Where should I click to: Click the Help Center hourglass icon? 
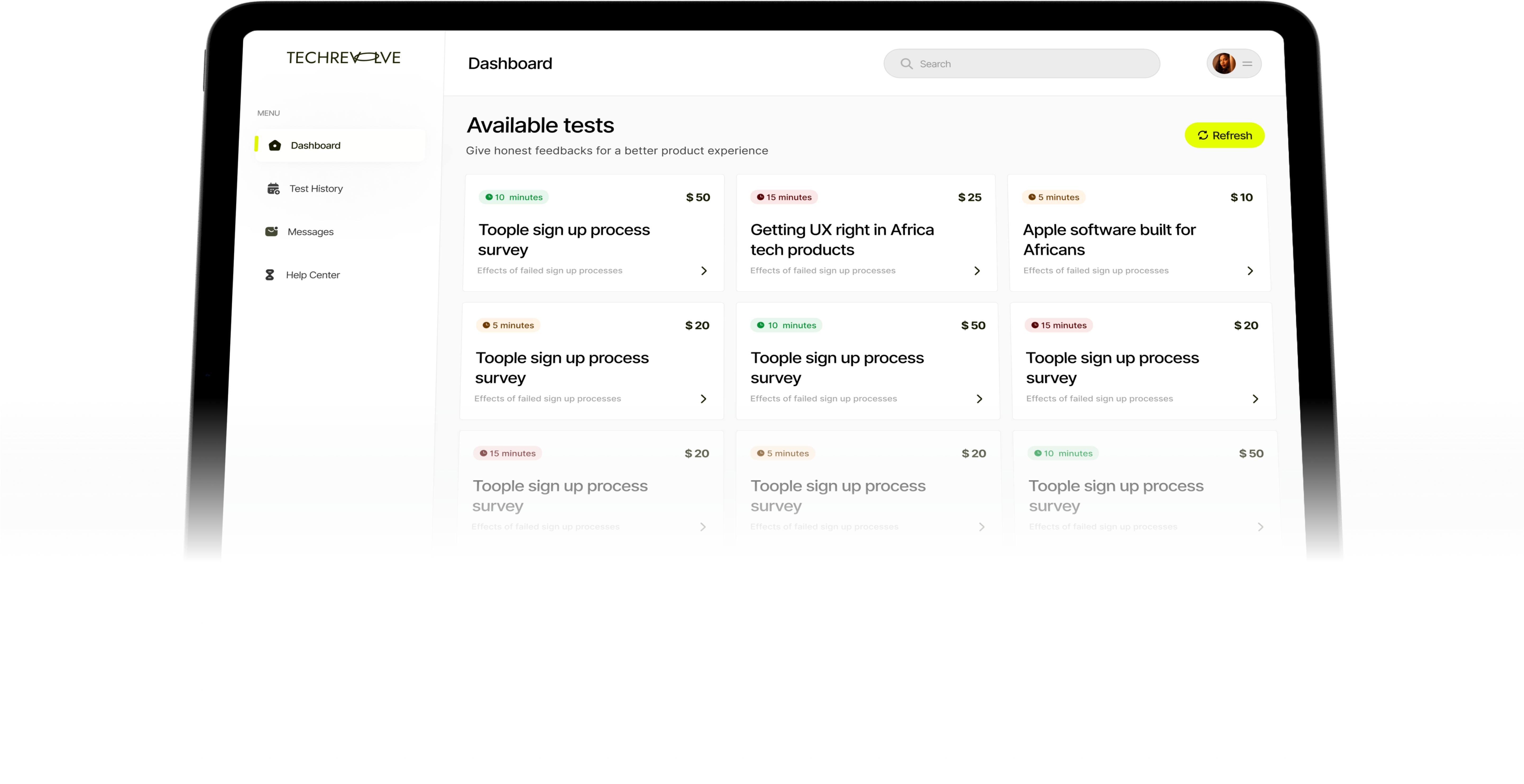[270, 275]
